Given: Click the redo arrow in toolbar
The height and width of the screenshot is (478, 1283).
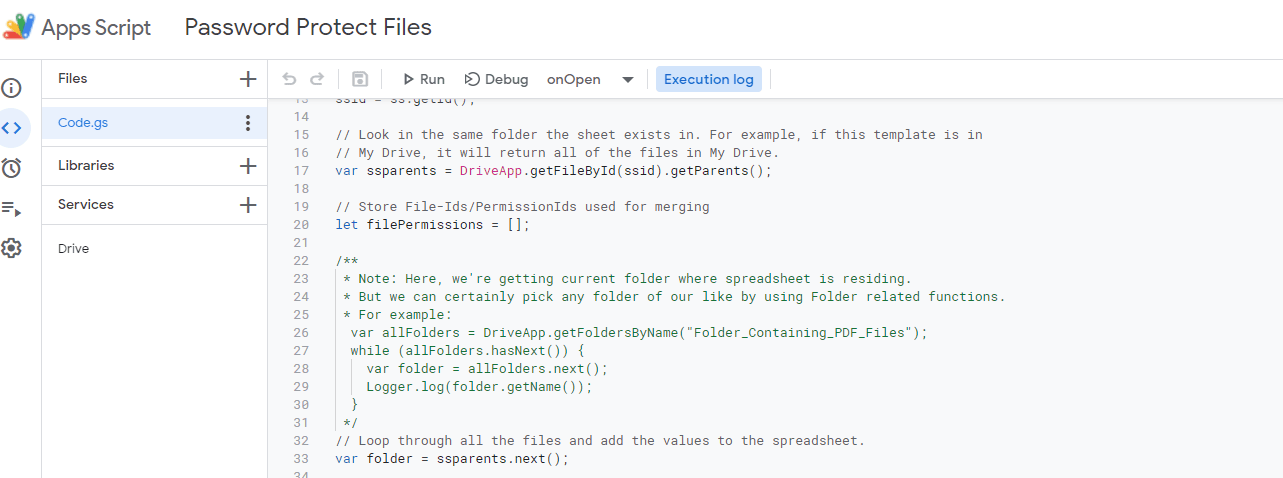Looking at the screenshot, I should pos(317,79).
